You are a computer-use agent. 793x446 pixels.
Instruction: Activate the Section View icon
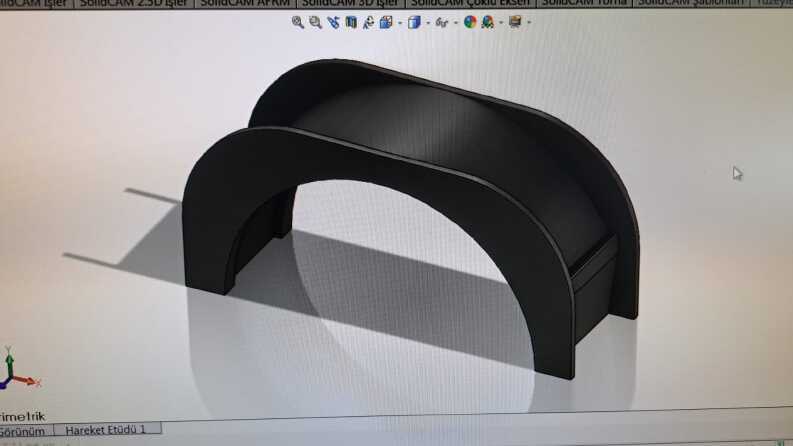pos(351,22)
